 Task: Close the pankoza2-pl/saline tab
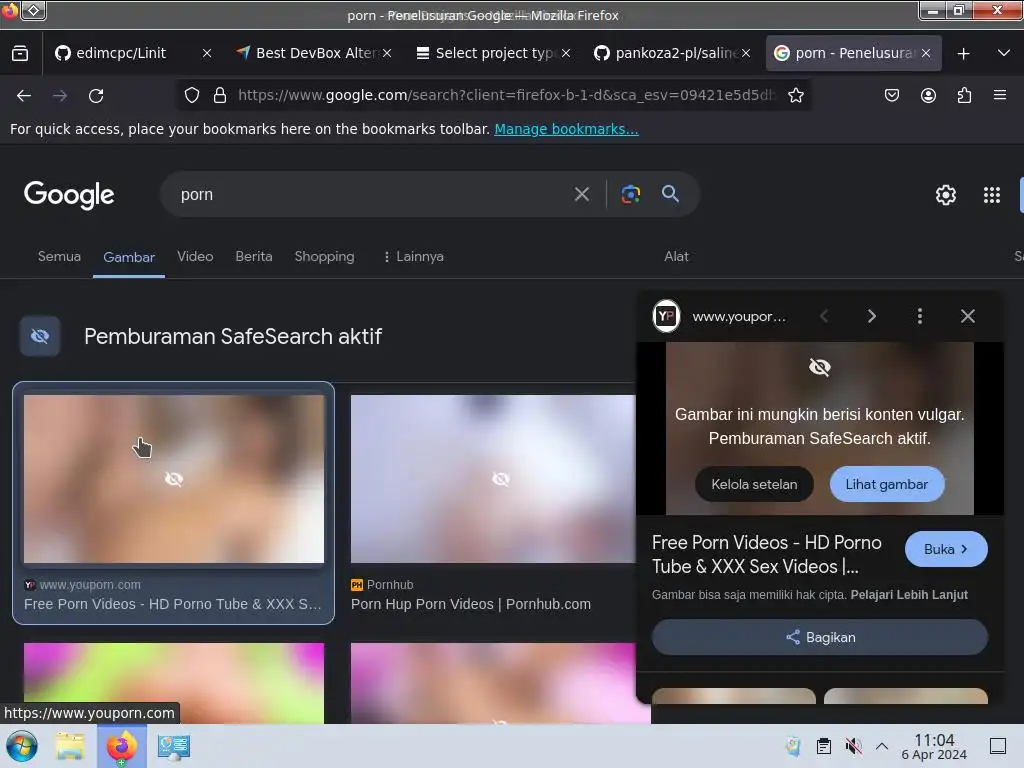click(x=746, y=53)
